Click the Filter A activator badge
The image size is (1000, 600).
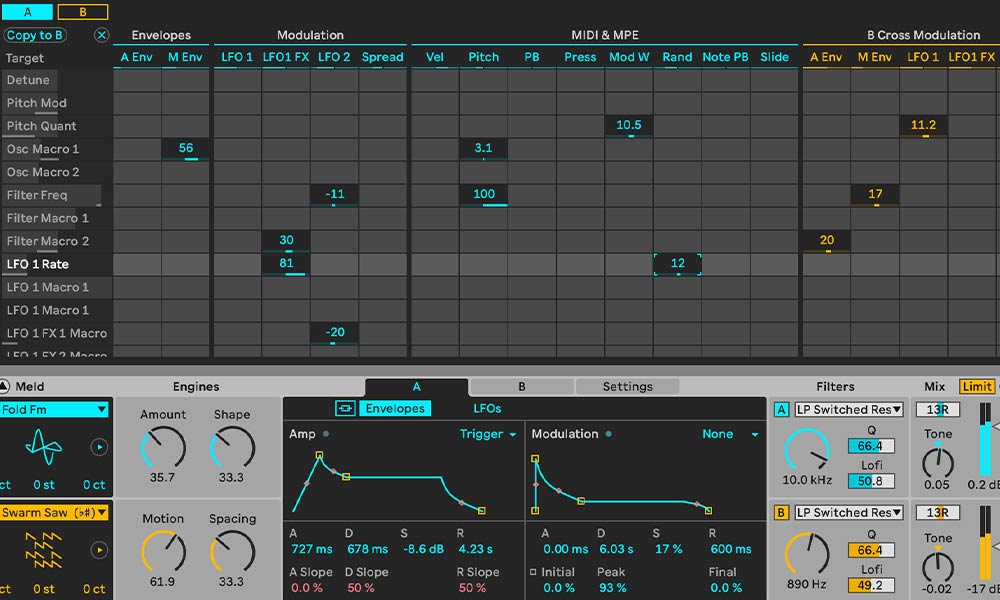(x=783, y=409)
